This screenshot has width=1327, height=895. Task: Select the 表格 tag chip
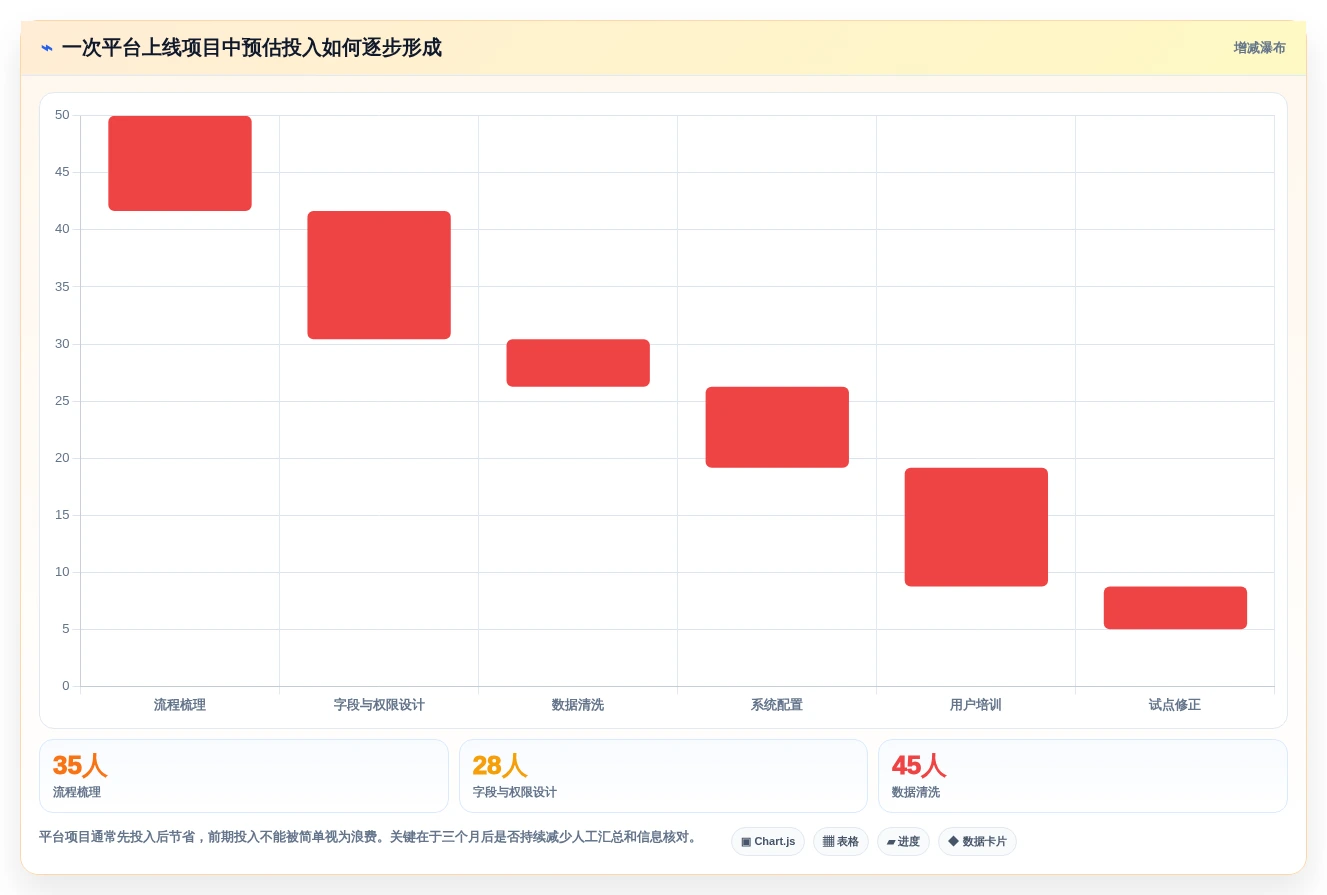pyautogui.click(x=841, y=842)
